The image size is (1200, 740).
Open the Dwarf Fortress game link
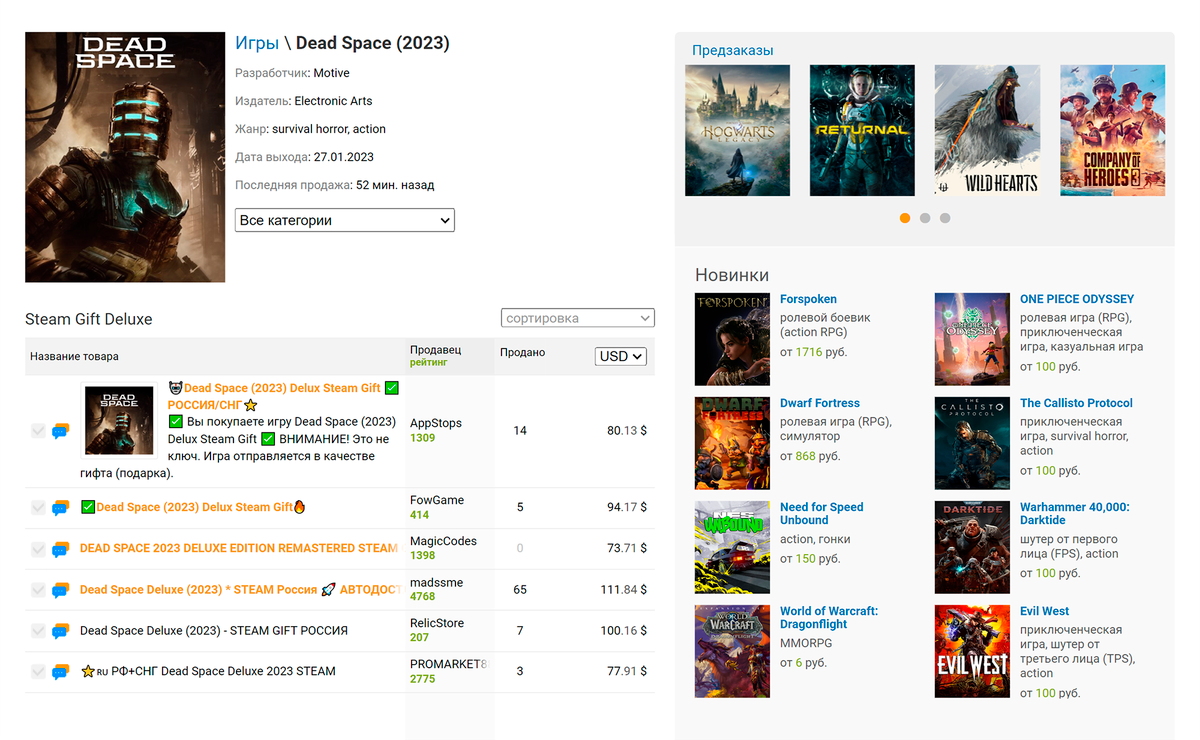(x=820, y=403)
